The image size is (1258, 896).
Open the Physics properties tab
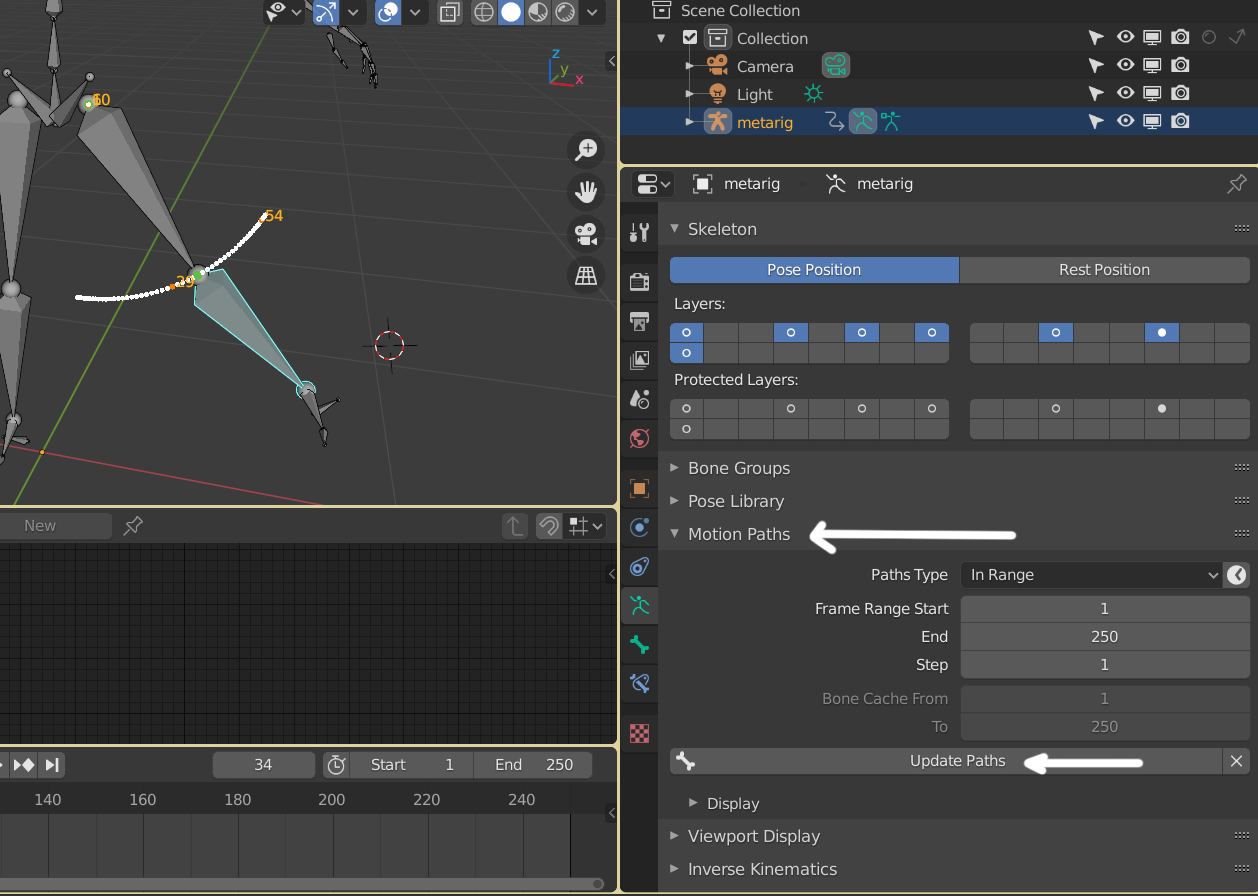(640, 527)
